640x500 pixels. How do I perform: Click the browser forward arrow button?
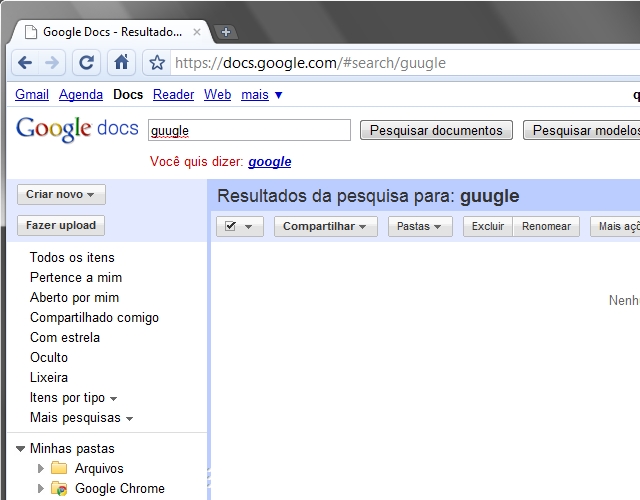(x=52, y=62)
